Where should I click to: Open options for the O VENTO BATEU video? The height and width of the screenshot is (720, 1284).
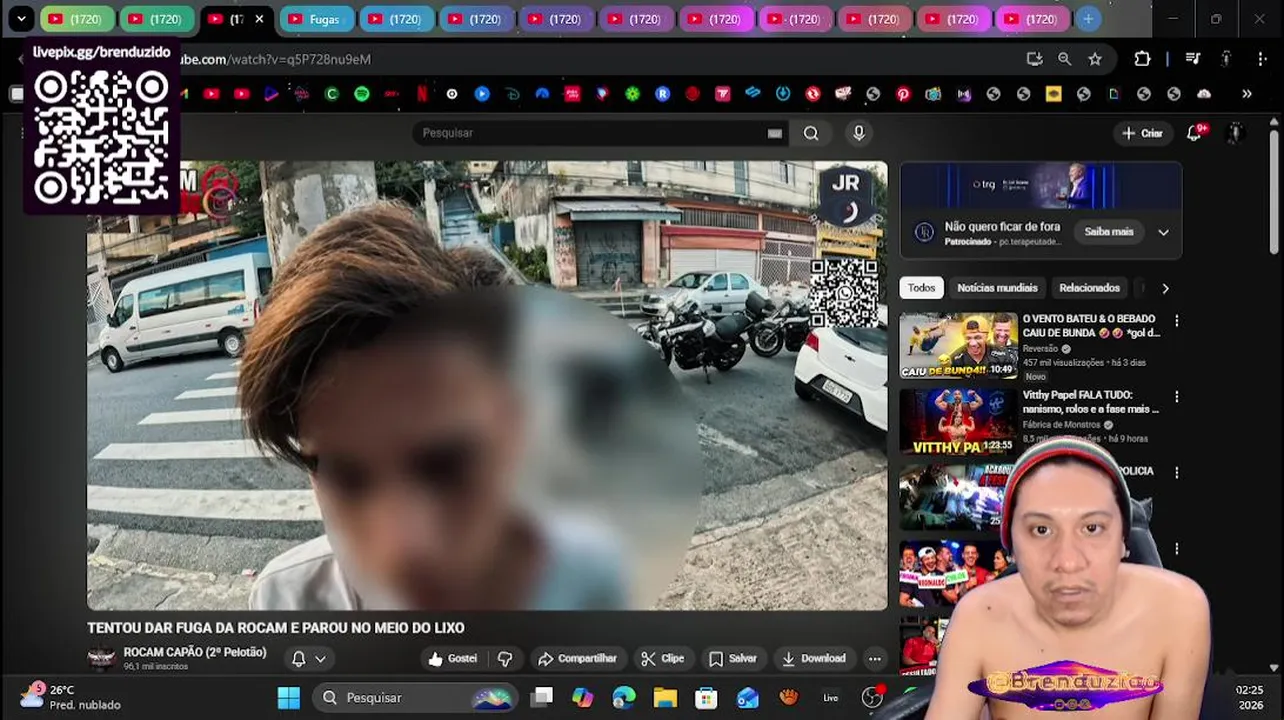pyautogui.click(x=1176, y=321)
